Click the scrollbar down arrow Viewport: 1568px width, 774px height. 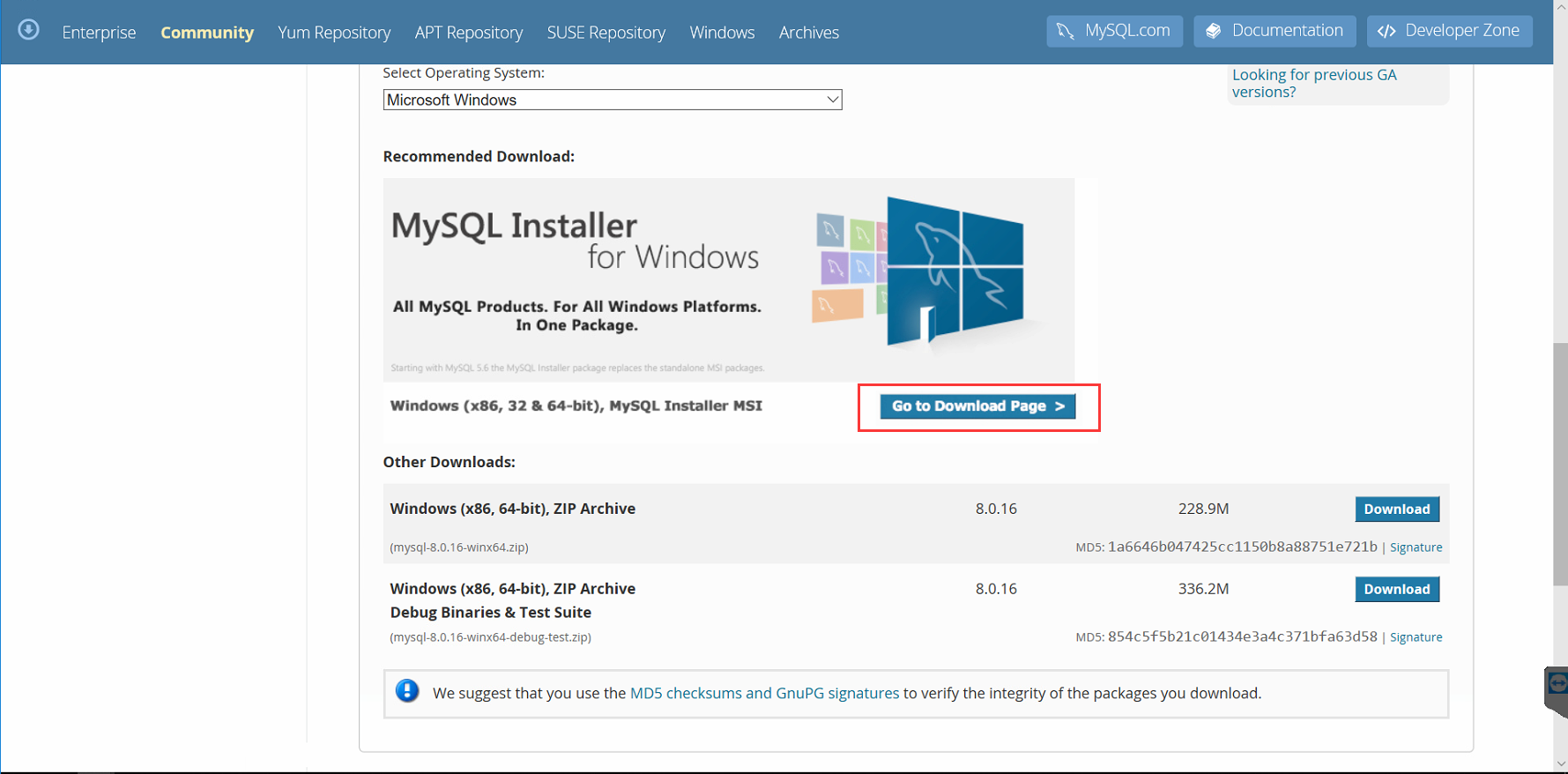[x=1560, y=765]
